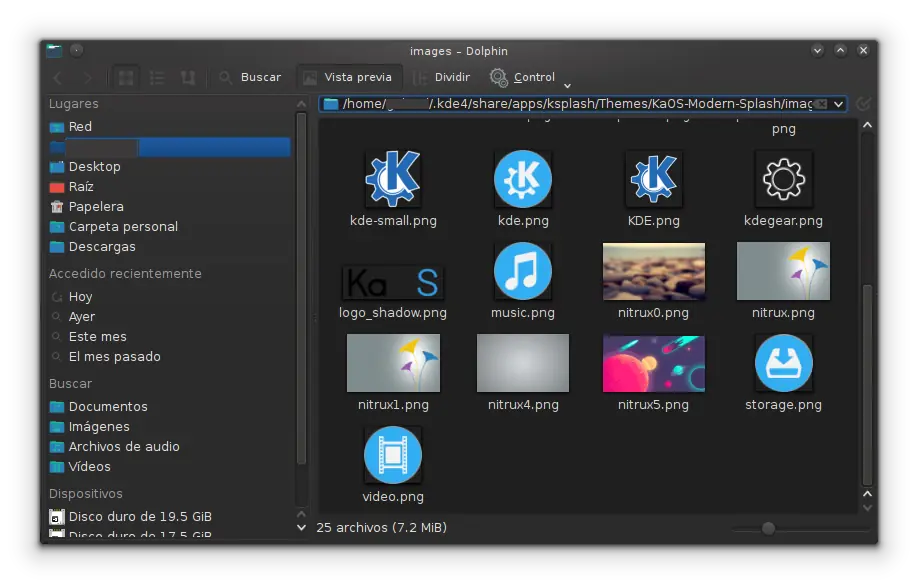
Task: Maximize the Dolphin window
Action: click(x=840, y=50)
